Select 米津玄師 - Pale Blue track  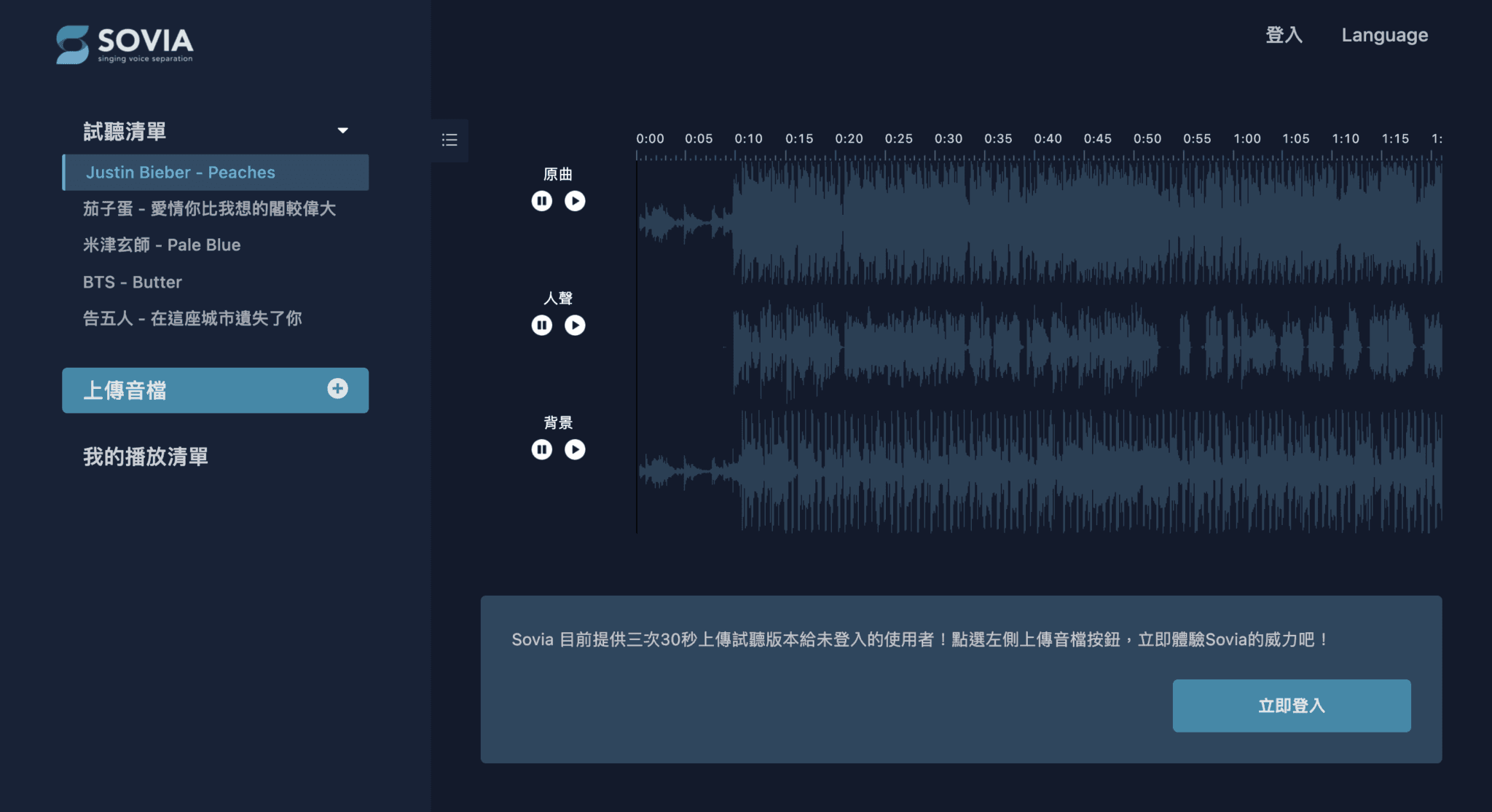coord(162,245)
